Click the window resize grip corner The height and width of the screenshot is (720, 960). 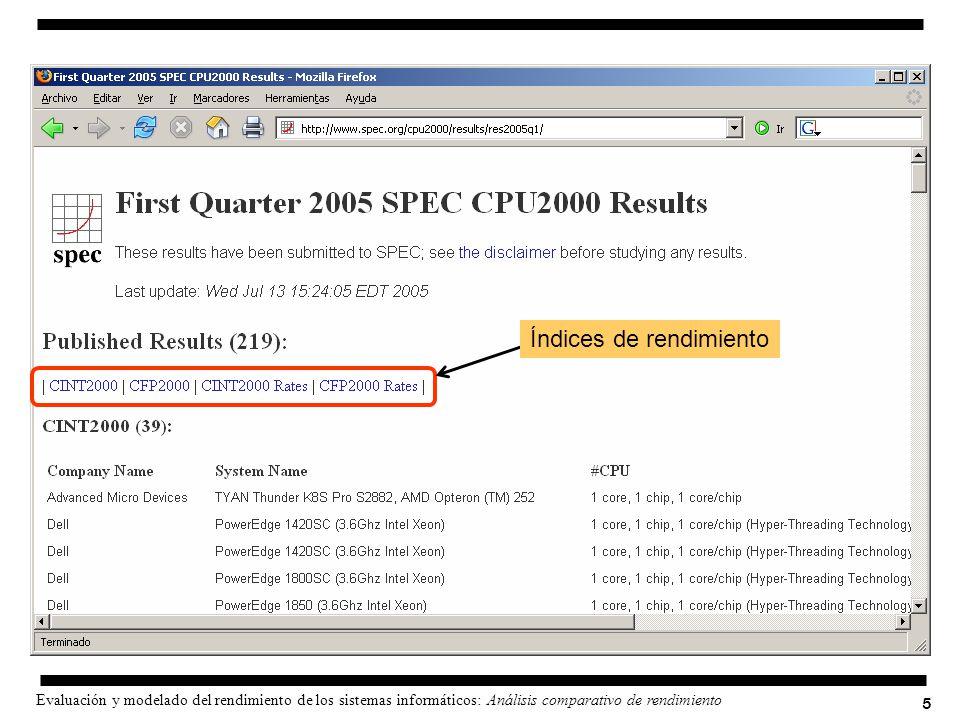(x=920, y=644)
